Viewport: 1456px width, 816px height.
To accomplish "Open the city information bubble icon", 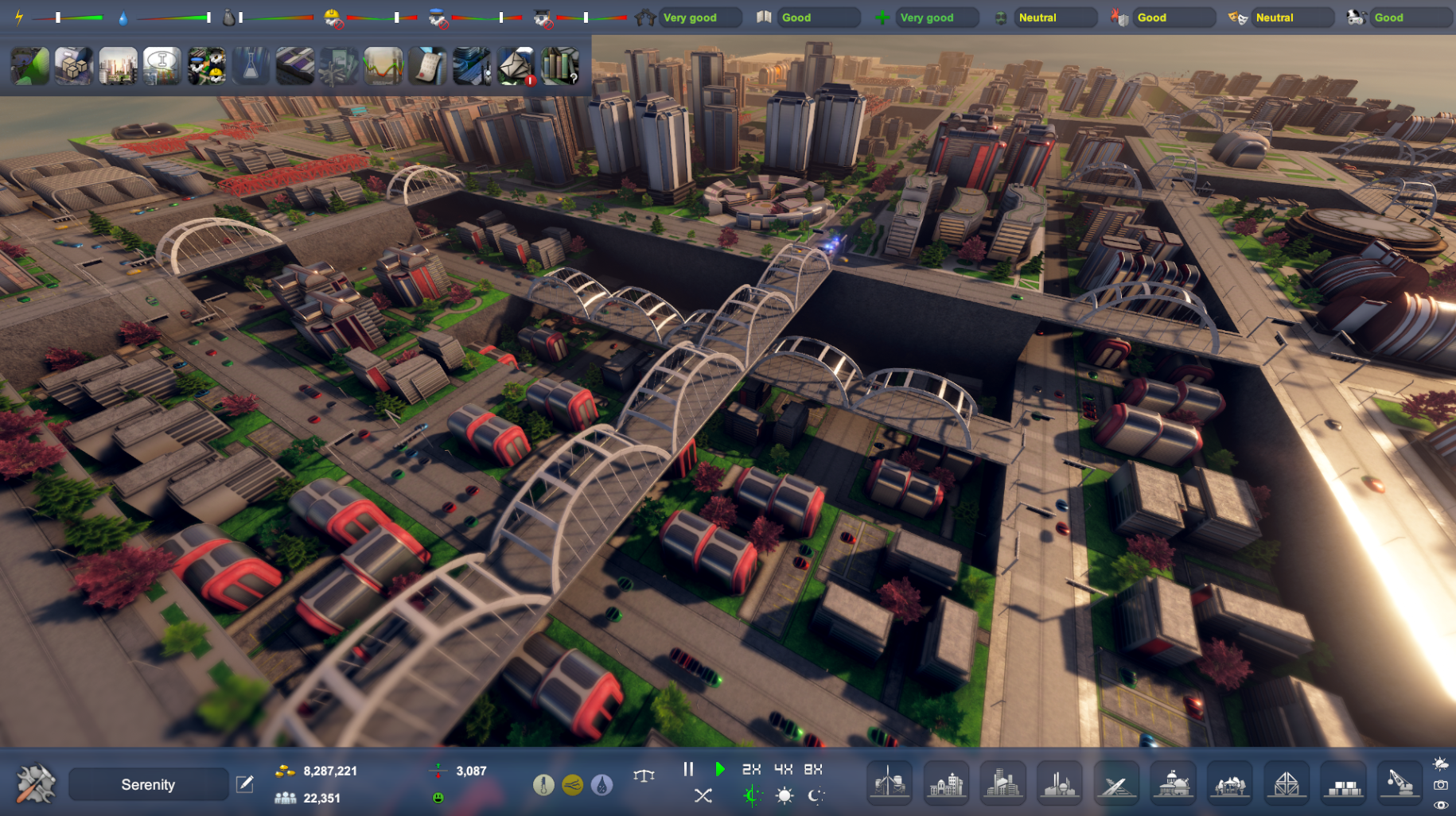I will (x=162, y=66).
